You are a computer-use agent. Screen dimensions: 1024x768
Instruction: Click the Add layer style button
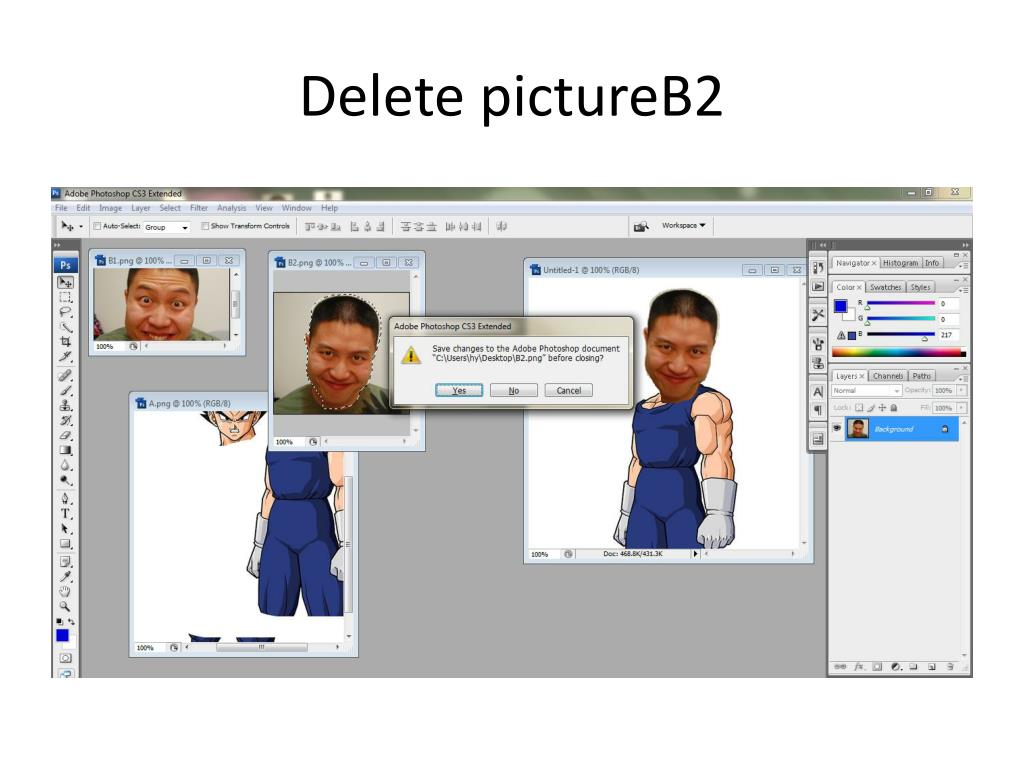coord(859,667)
